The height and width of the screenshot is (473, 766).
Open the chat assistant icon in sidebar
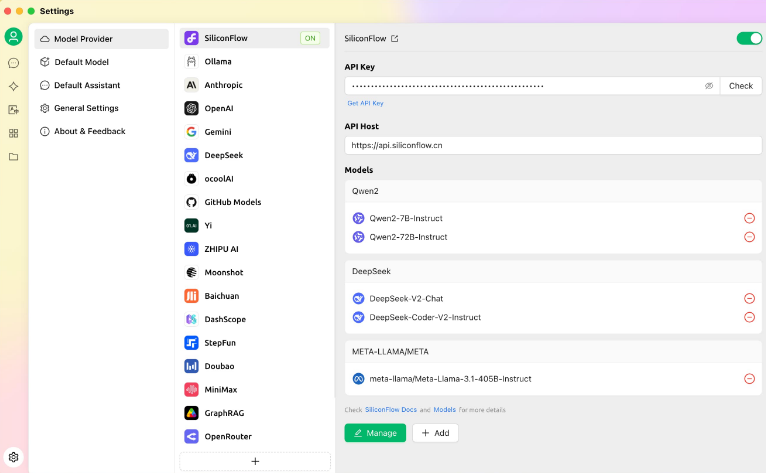[x=13, y=63]
